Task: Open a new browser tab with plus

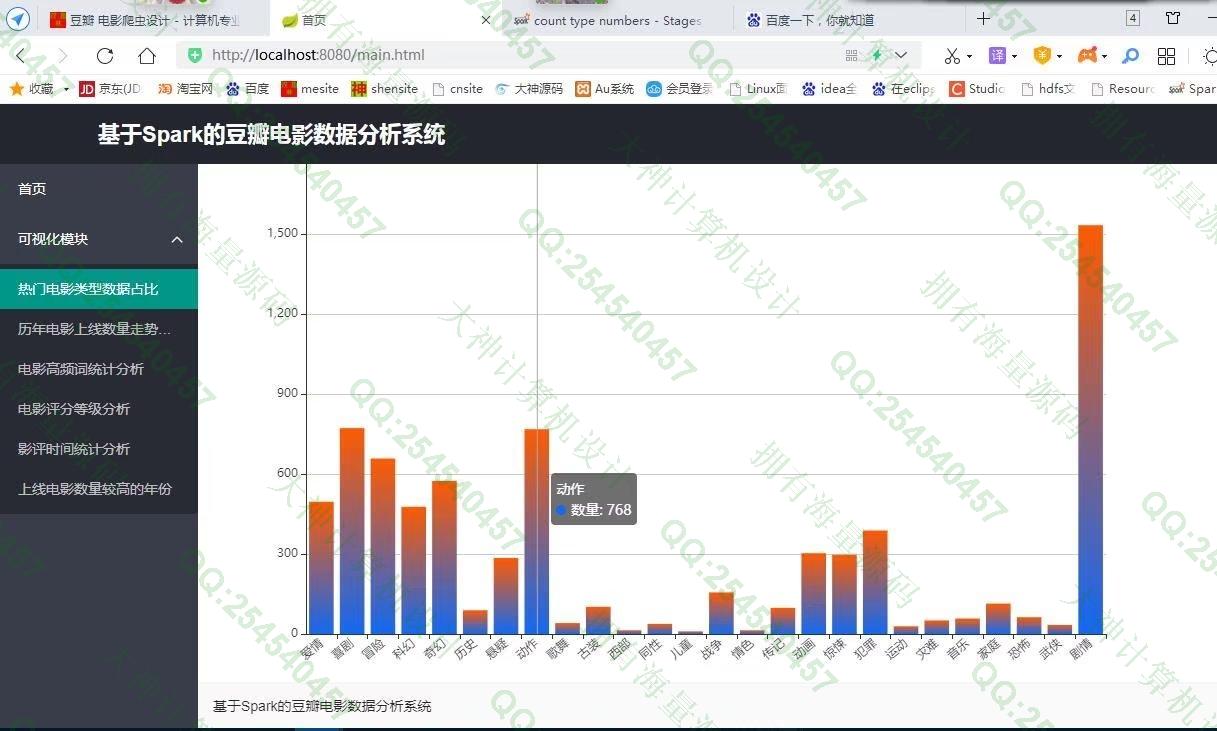Action: [x=984, y=19]
